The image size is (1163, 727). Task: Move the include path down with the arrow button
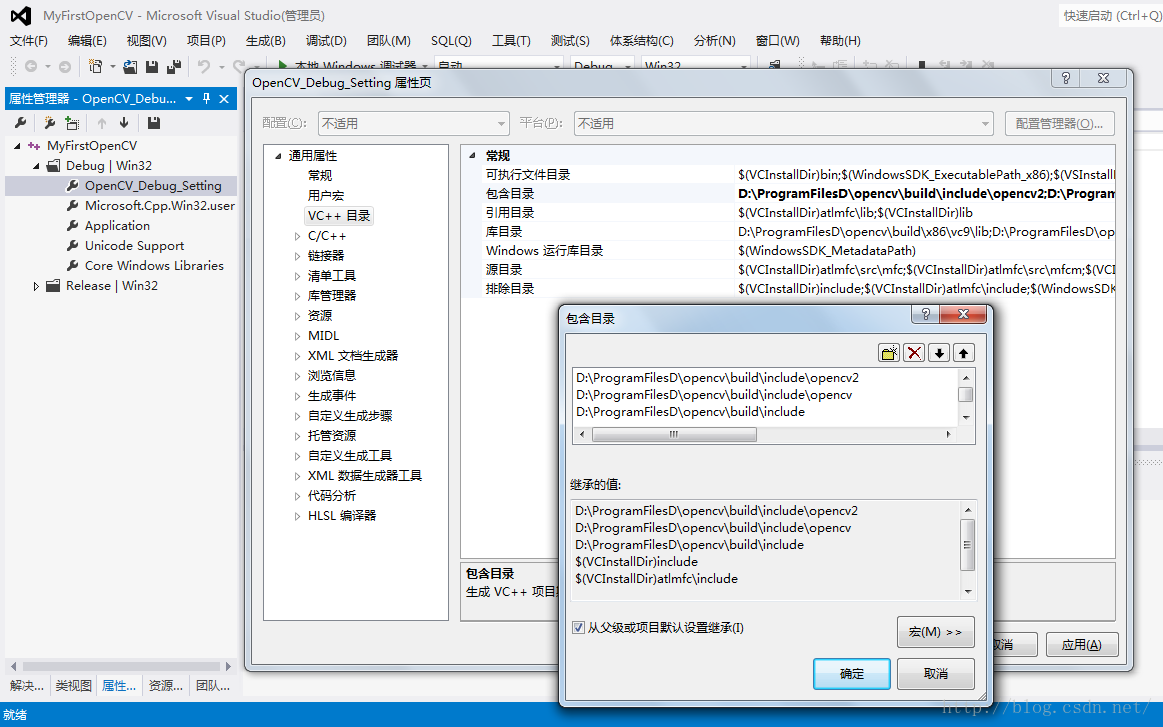tap(939, 353)
